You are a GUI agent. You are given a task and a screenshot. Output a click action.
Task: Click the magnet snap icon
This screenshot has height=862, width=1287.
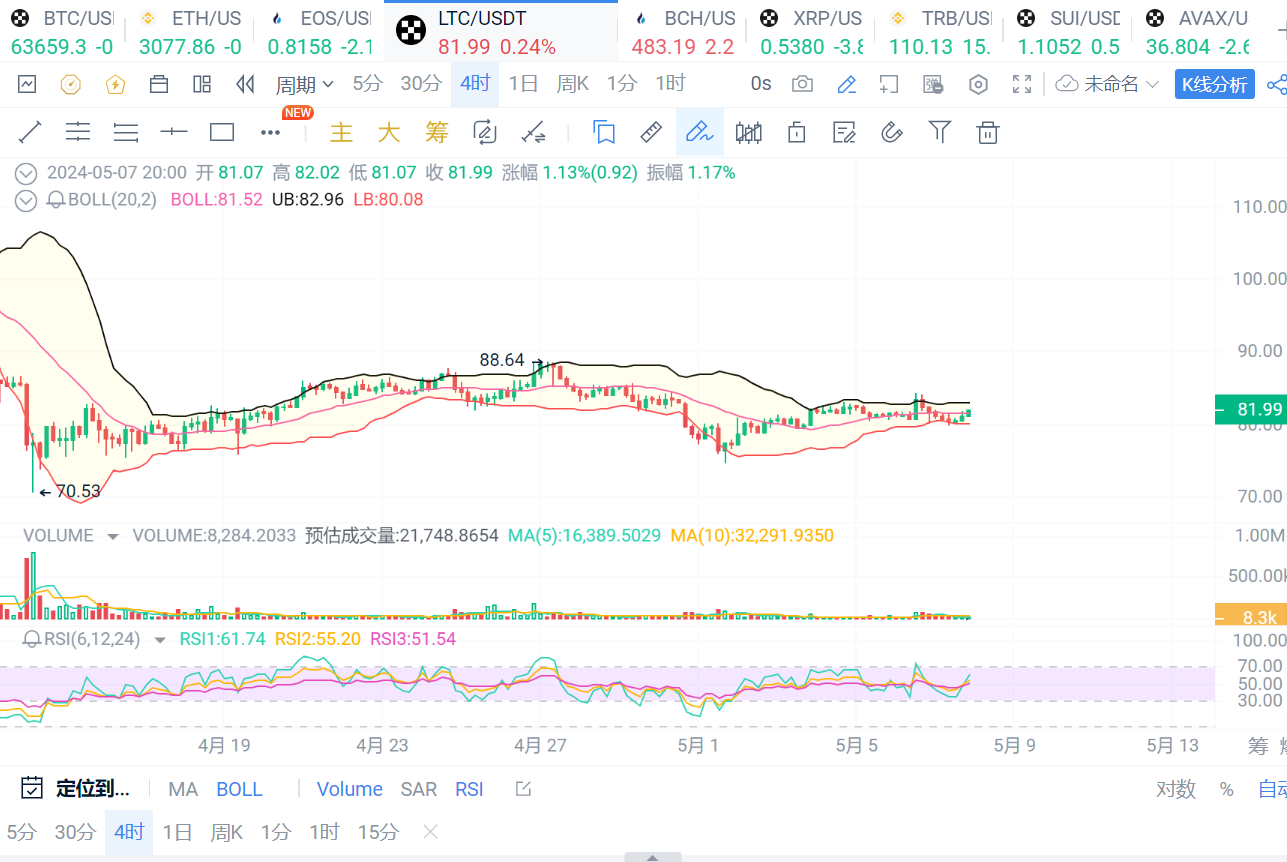tap(892, 132)
